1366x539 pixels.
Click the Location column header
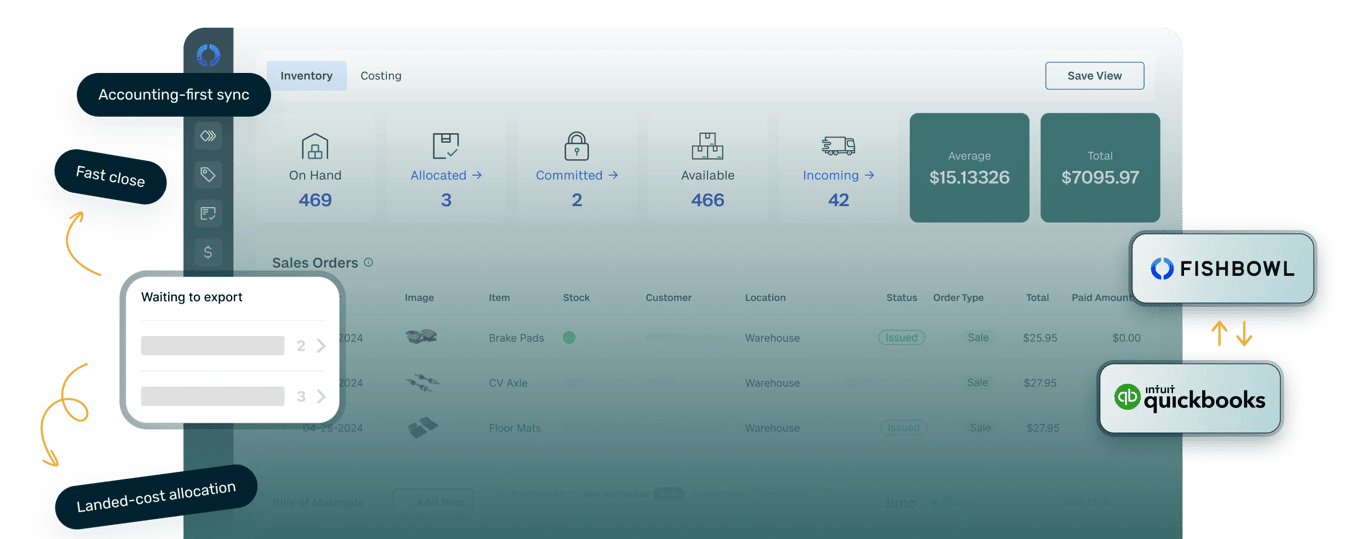(765, 298)
